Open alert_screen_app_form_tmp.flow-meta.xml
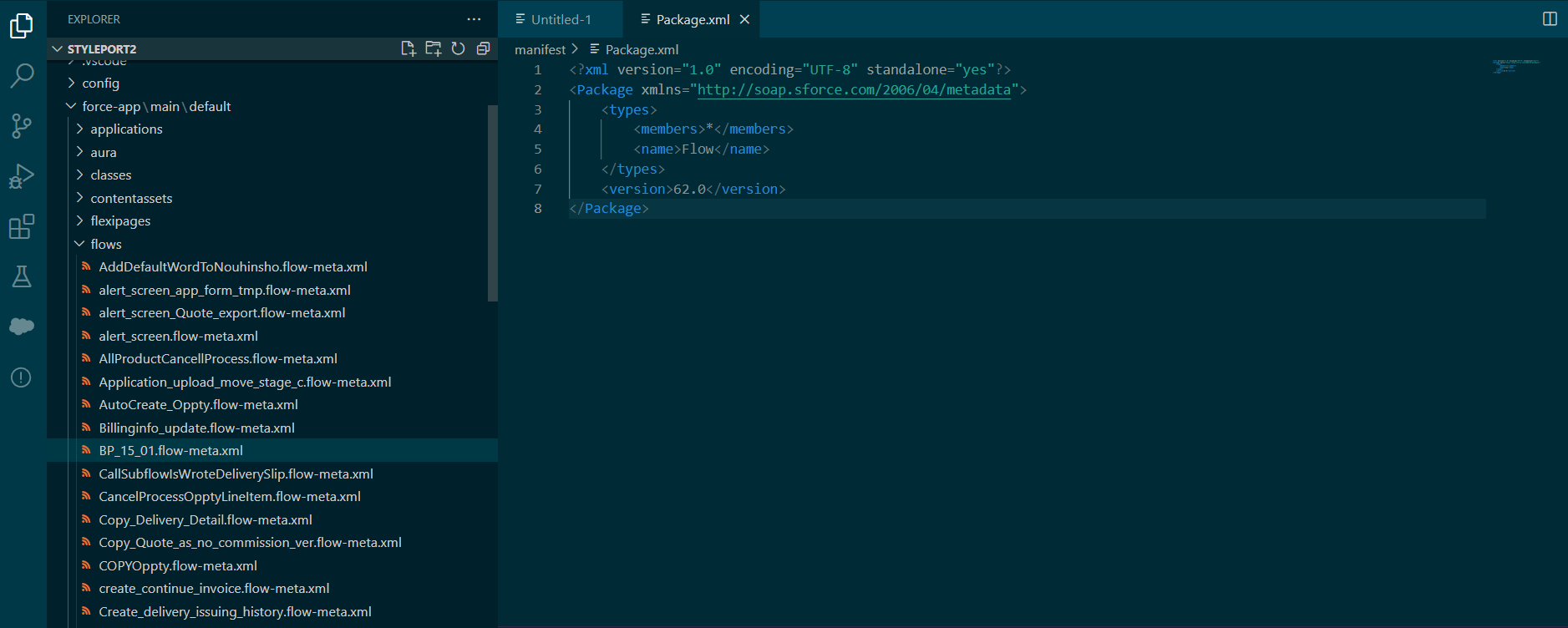Screen dimensions: 1568x628 pos(272,290)
